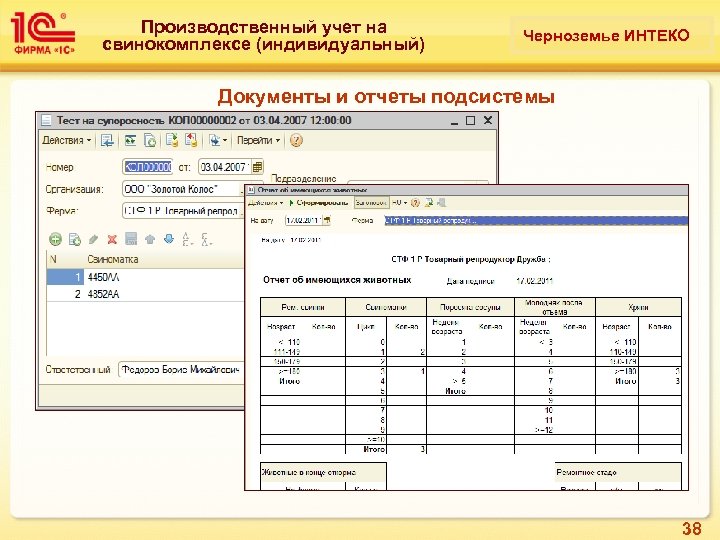
Task: Click the sort descending icon in table toolbar
Action: coord(206,239)
